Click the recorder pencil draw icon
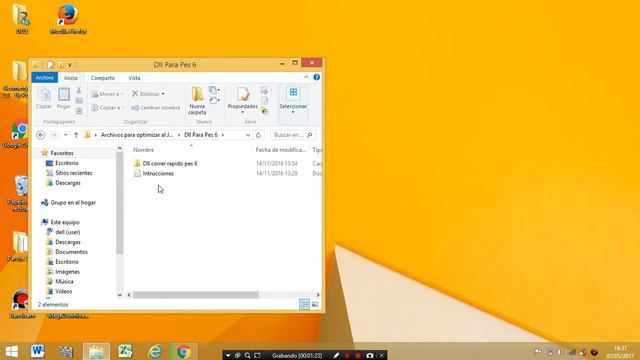 (x=336, y=356)
